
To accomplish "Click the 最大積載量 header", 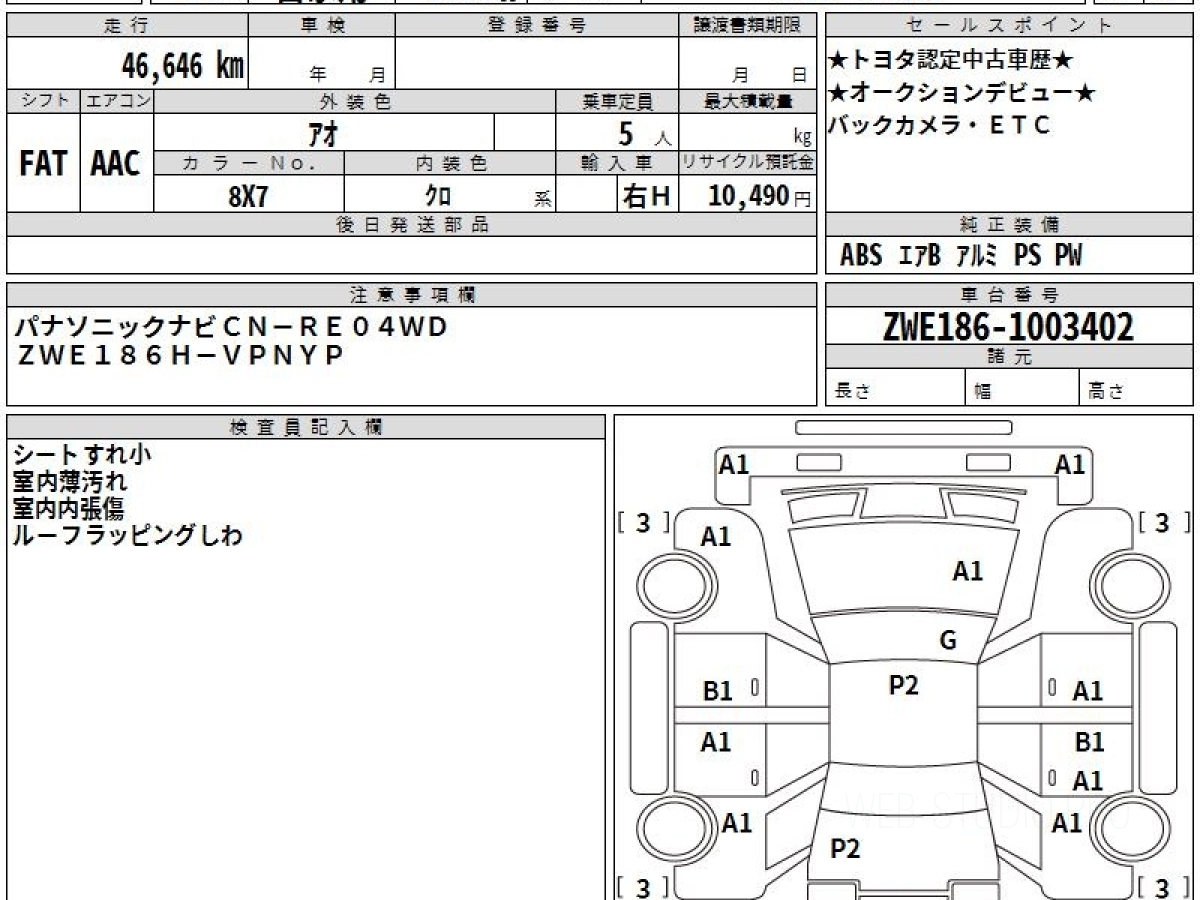I will [747, 101].
